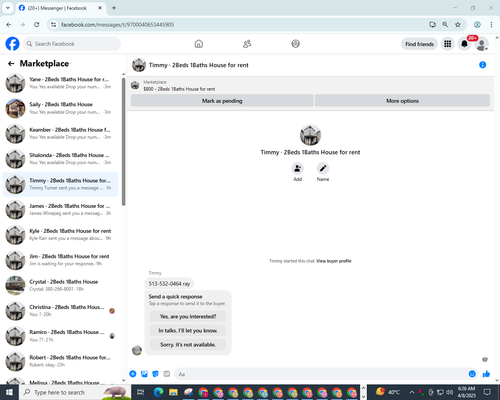This screenshot has height=400, width=500.
Task: Click Mark as pending button
Action: click(222, 101)
